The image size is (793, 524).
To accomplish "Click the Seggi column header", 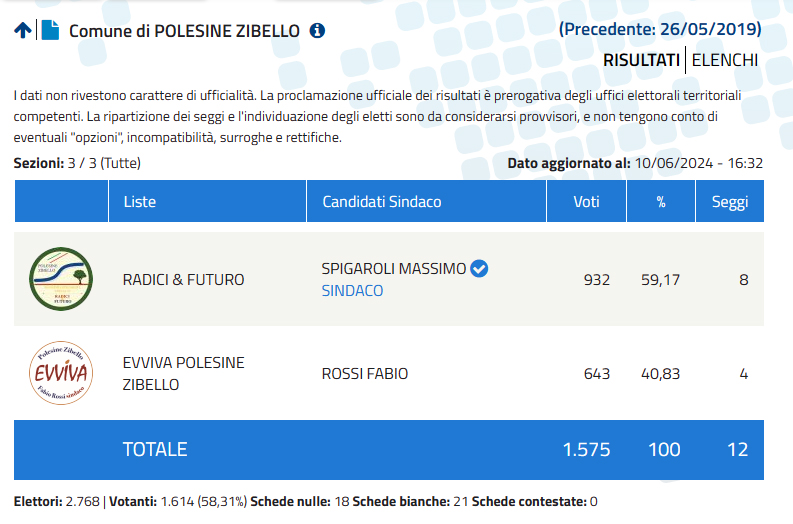I will pos(730,201).
